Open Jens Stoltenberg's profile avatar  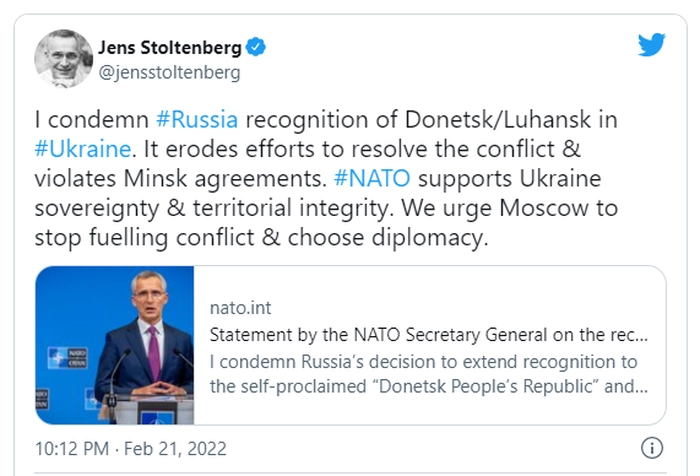(x=64, y=58)
